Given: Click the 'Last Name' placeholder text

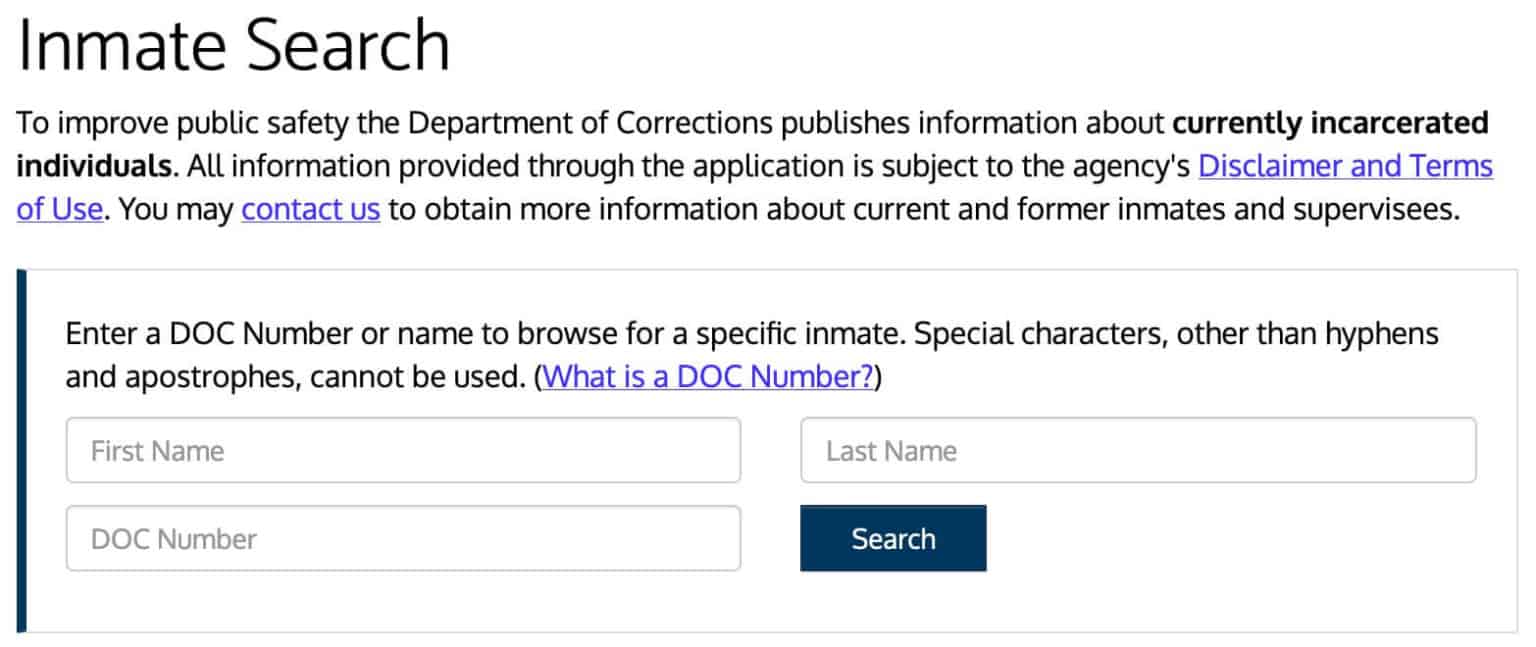Looking at the screenshot, I should pos(891,451).
